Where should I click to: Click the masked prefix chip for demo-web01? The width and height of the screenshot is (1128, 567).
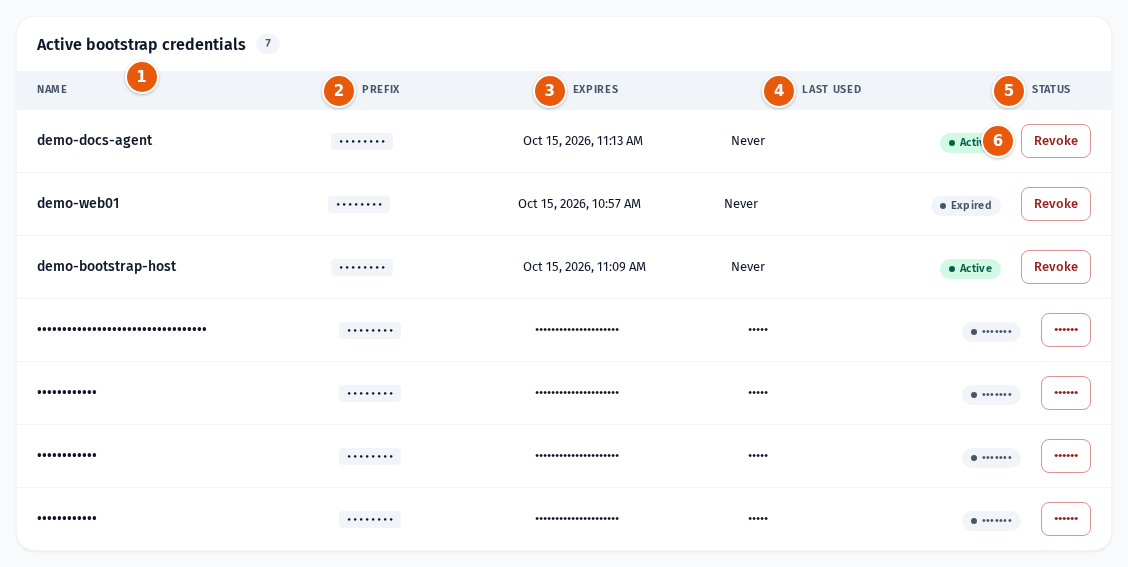359,204
